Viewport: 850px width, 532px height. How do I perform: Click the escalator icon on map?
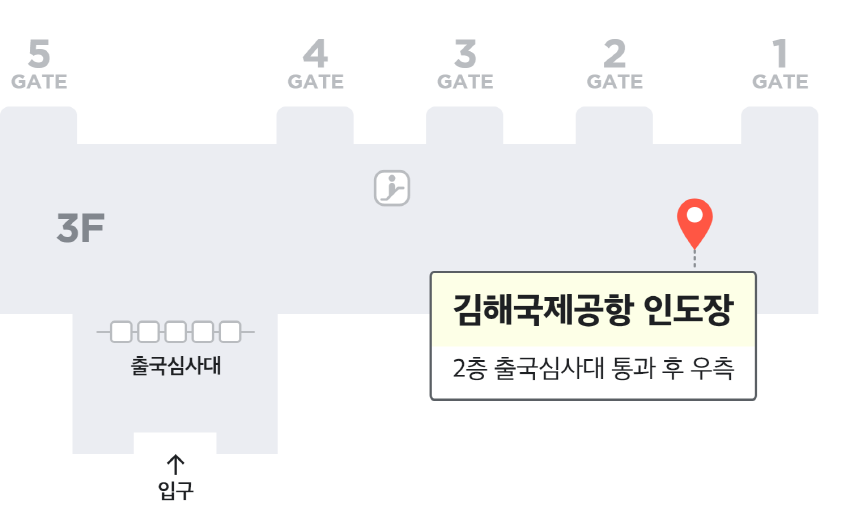[x=392, y=188]
